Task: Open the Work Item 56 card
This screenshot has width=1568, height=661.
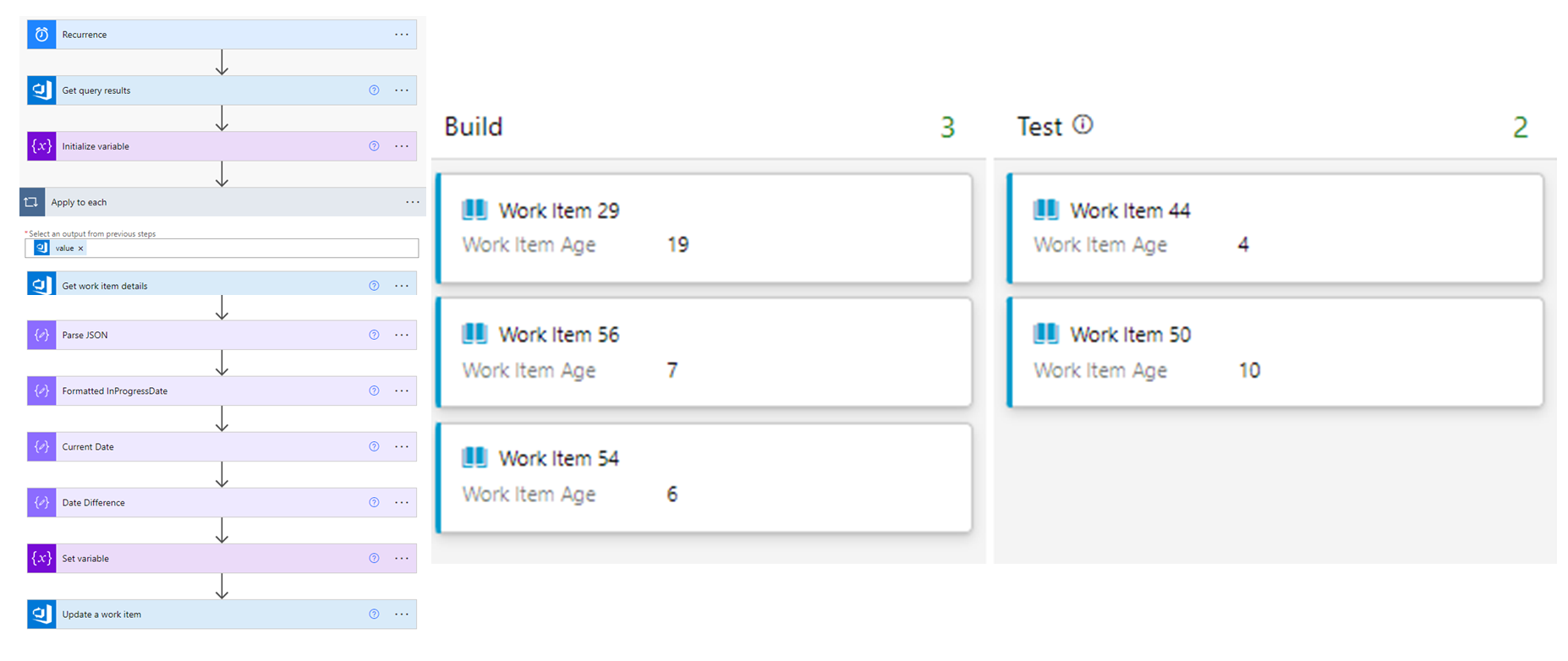Action: pyautogui.click(x=705, y=352)
